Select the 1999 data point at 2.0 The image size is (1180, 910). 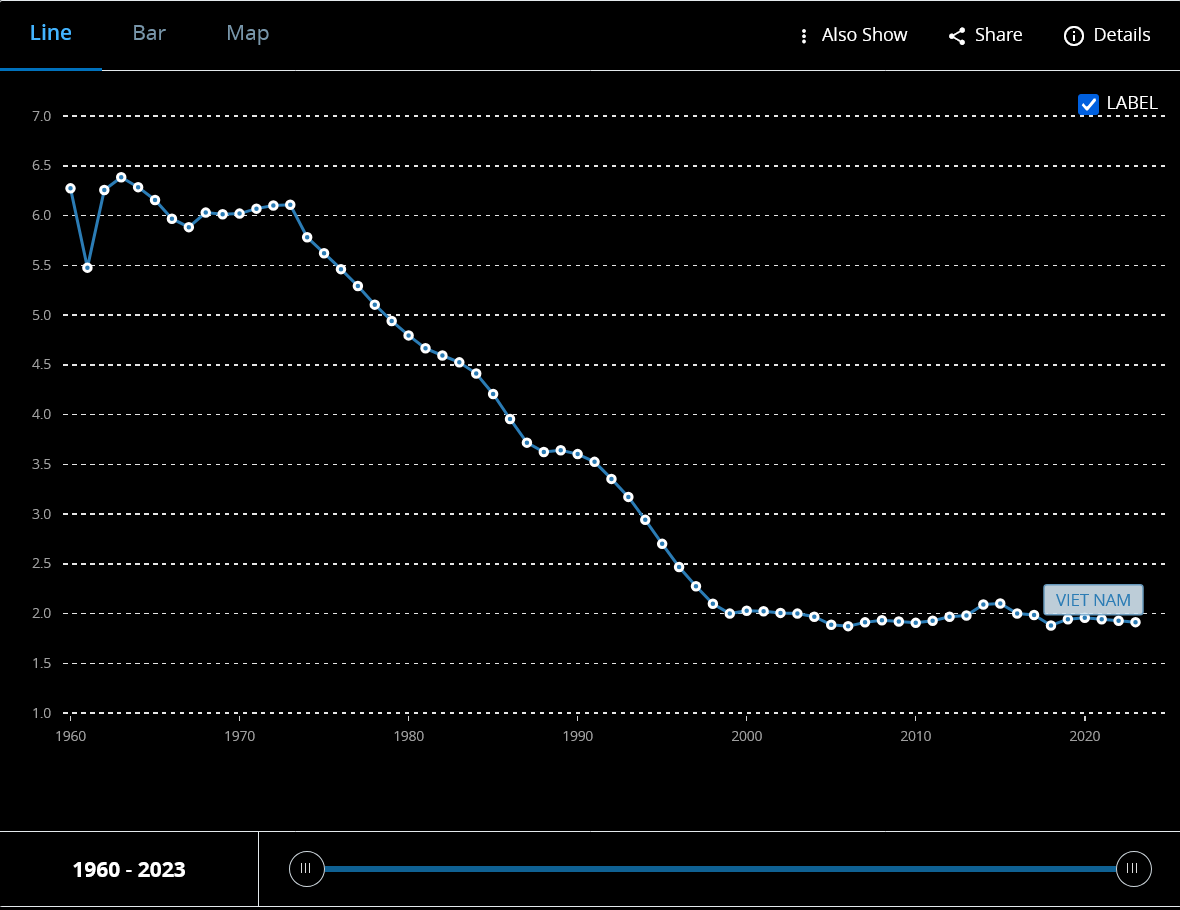click(x=730, y=613)
